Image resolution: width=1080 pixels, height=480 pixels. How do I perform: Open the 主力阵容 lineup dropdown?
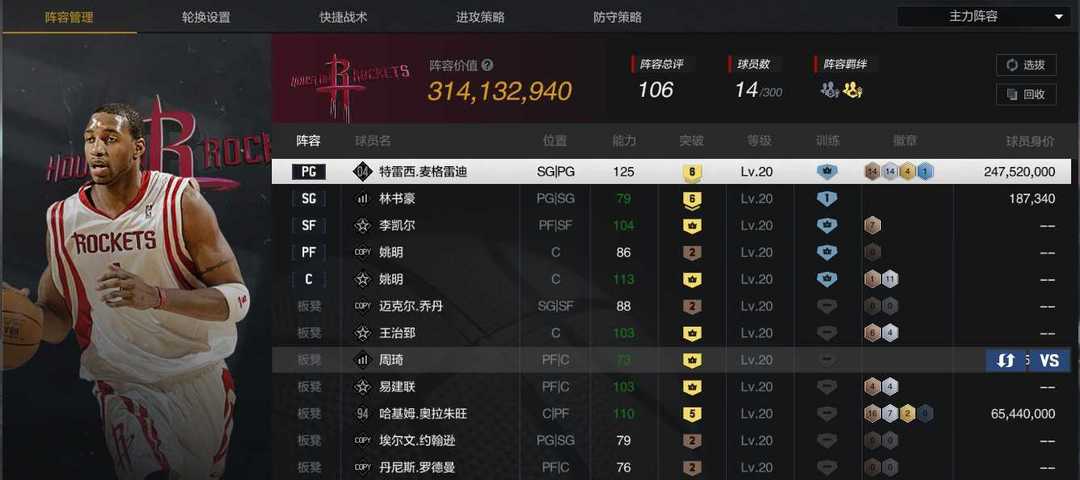pyautogui.click(x=984, y=17)
